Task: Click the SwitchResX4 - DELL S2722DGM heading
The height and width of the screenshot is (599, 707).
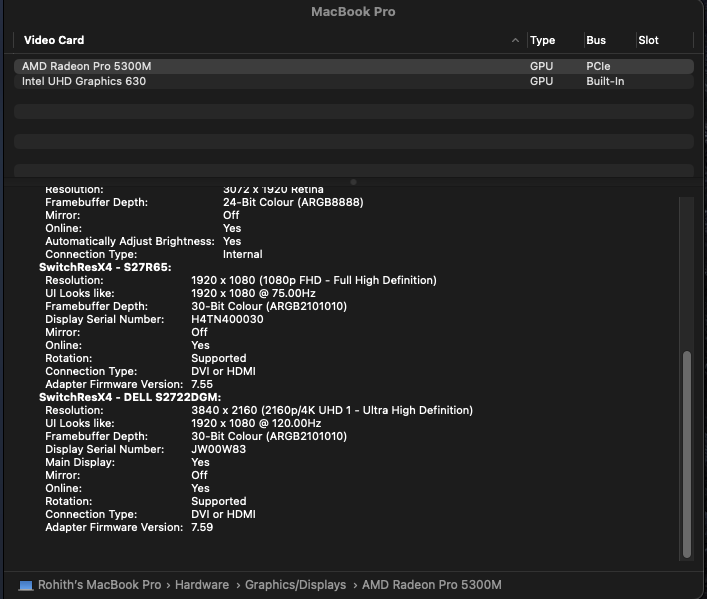Action: pyautogui.click(x=130, y=397)
